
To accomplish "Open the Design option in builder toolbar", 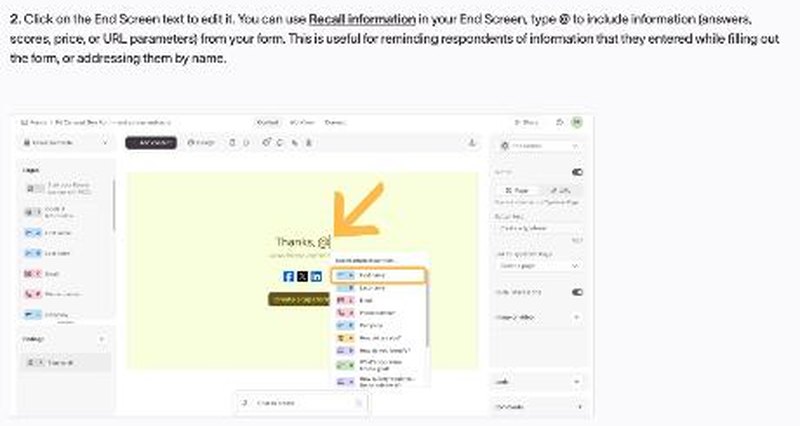I will (201, 143).
